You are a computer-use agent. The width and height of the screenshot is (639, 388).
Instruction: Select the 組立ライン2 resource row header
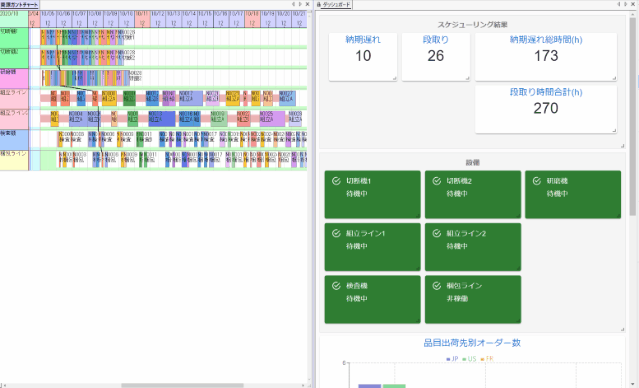14,119
